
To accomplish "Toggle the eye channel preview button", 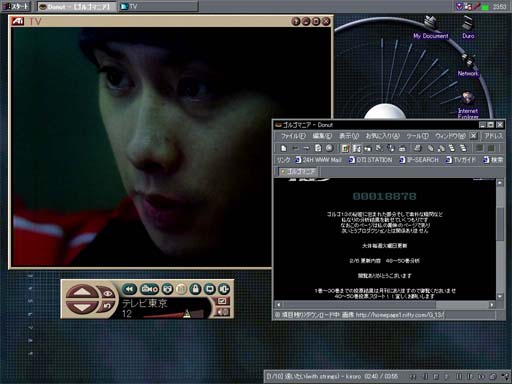I will click(107, 293).
